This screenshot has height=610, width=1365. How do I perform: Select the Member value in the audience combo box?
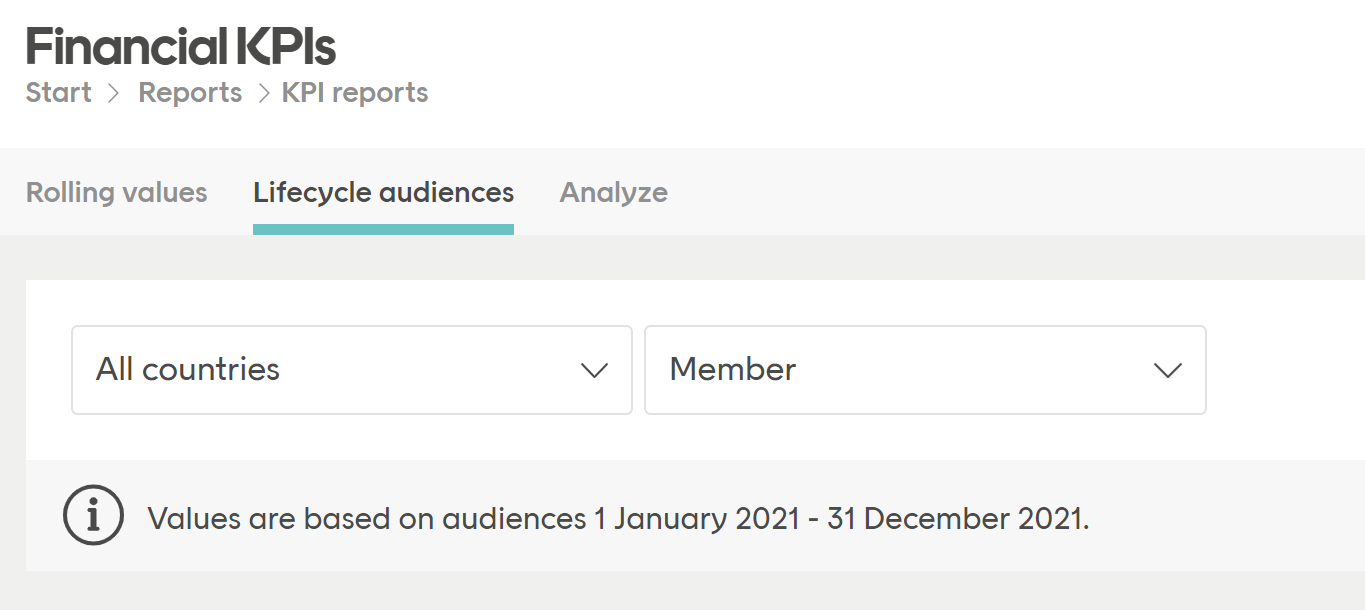pyautogui.click(x=733, y=370)
